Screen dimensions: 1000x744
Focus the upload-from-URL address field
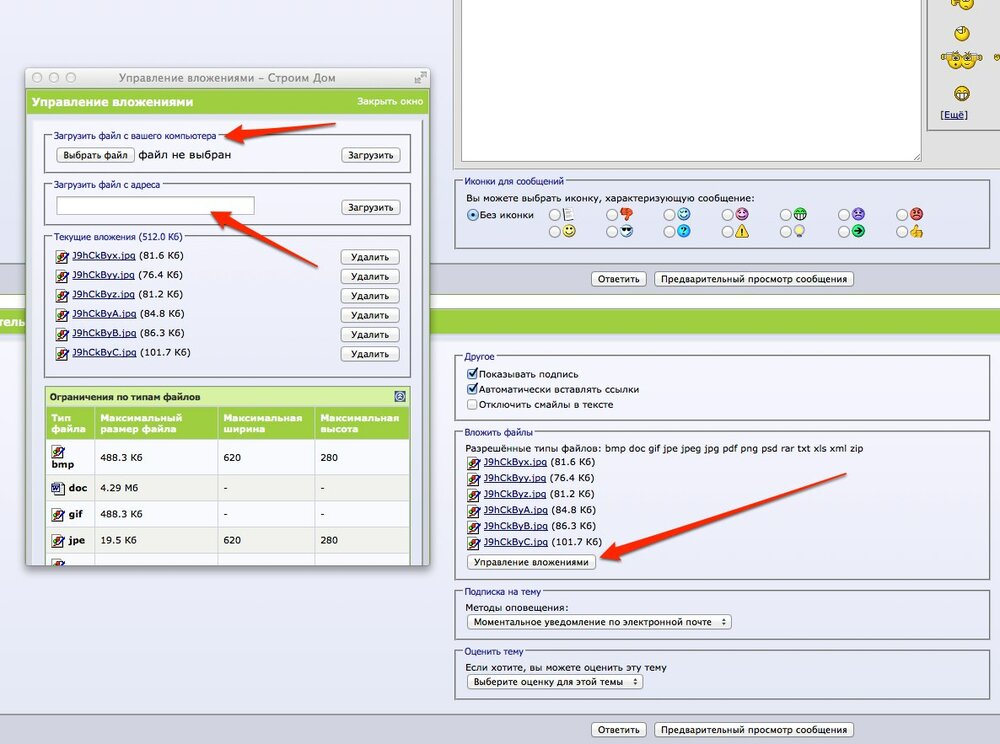pyautogui.click(x=156, y=205)
